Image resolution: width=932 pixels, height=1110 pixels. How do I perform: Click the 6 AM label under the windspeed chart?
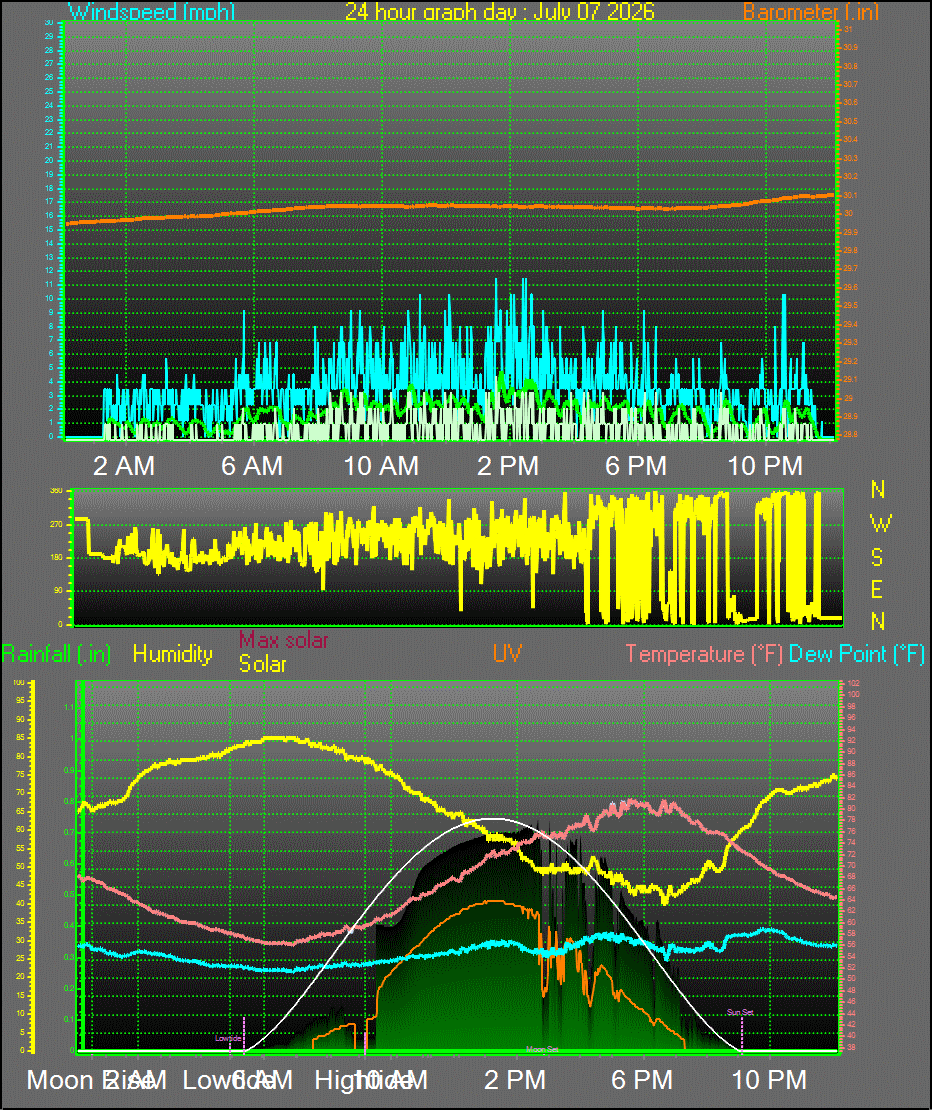[x=252, y=466]
